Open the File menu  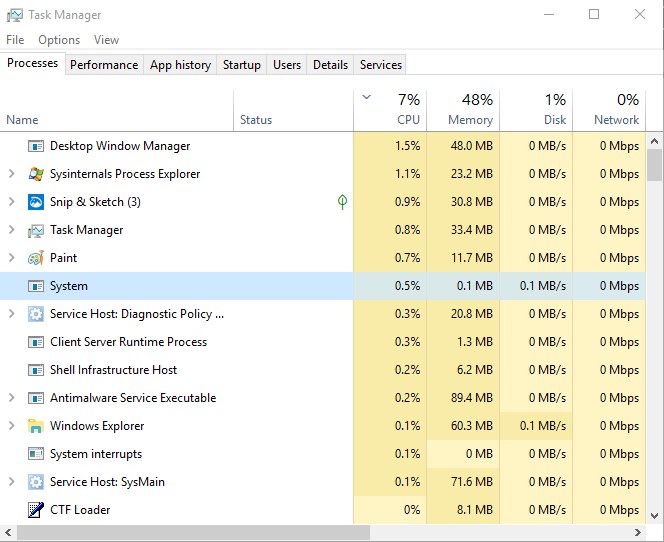[x=15, y=40]
